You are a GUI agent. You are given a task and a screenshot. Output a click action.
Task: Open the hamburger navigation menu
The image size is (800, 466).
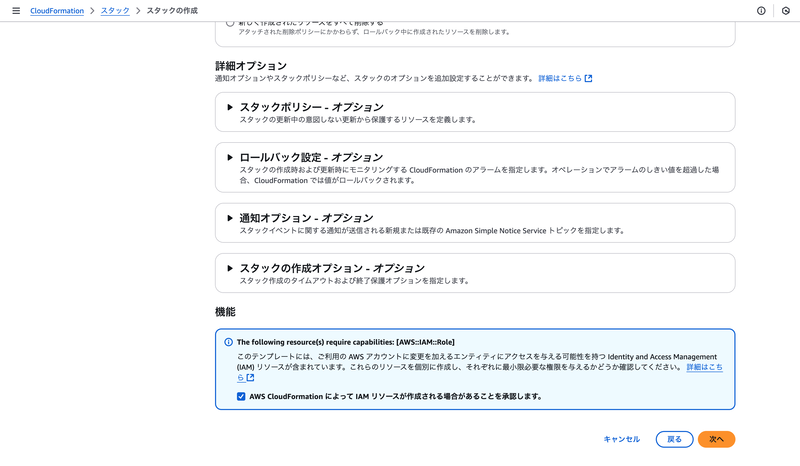pos(16,11)
